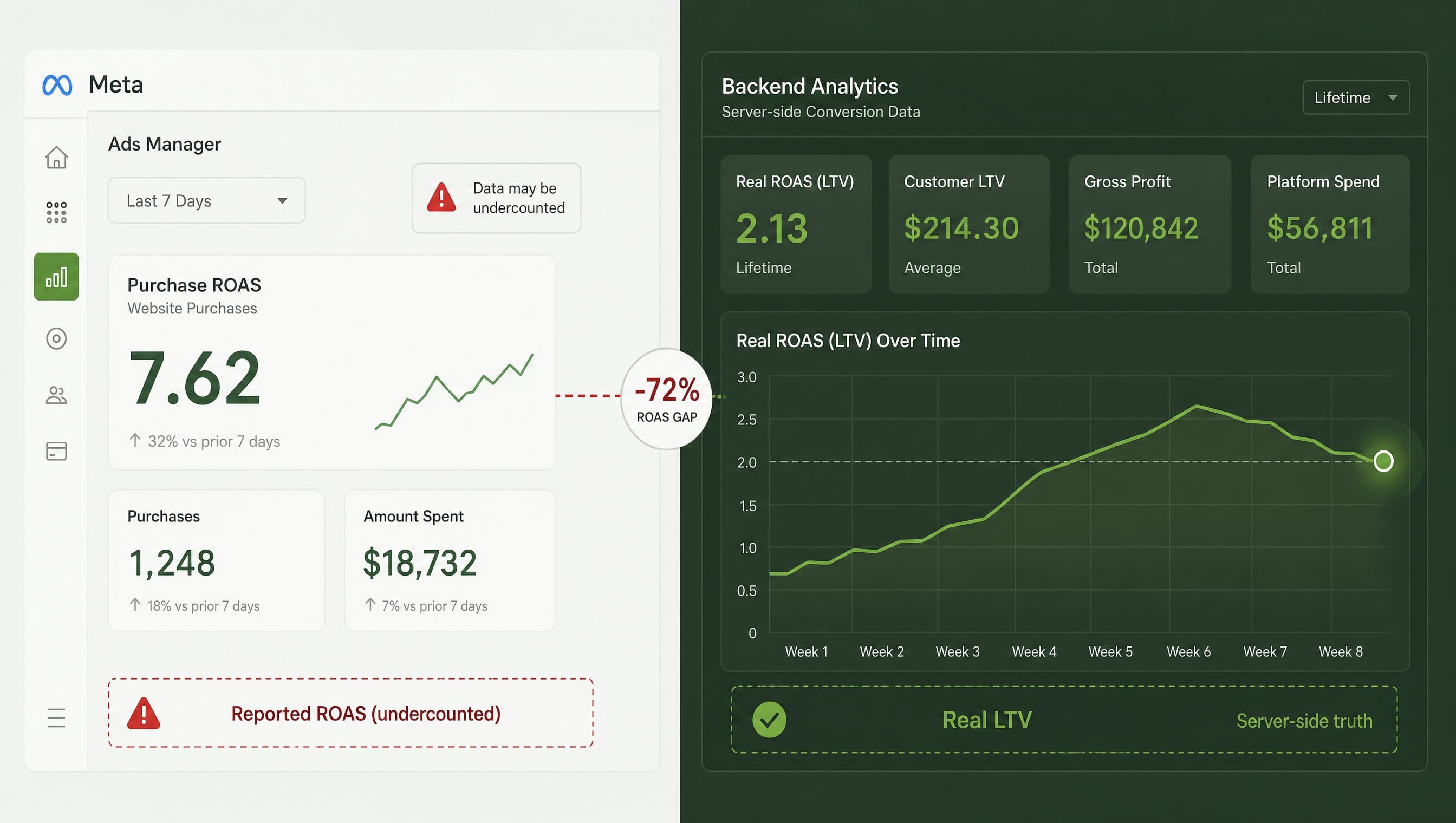This screenshot has width=1456, height=823.
Task: Click the arrow on Last 7 Days dropdown
Action: tap(282, 201)
